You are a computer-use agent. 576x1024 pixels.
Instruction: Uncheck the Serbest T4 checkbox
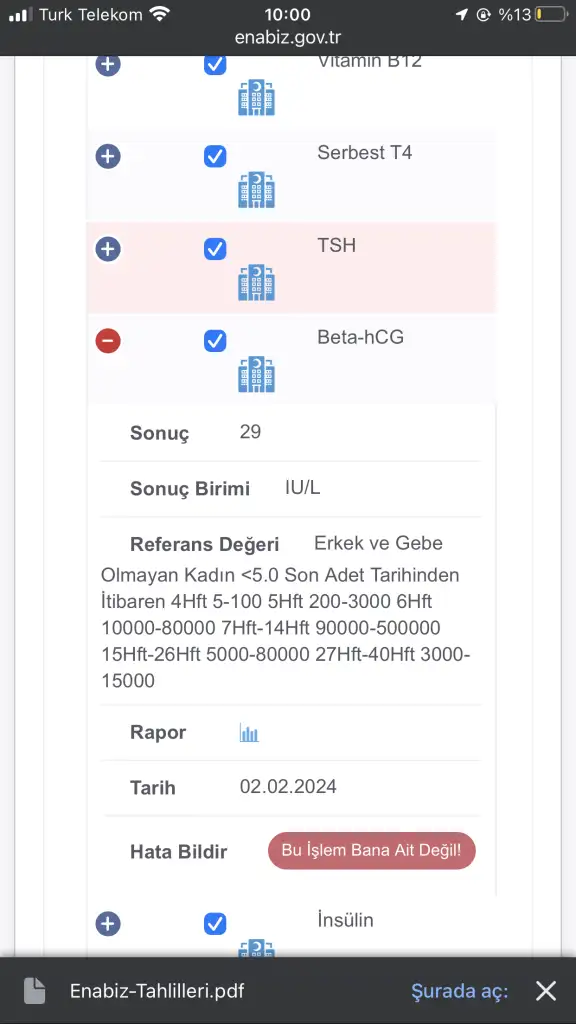[215, 157]
